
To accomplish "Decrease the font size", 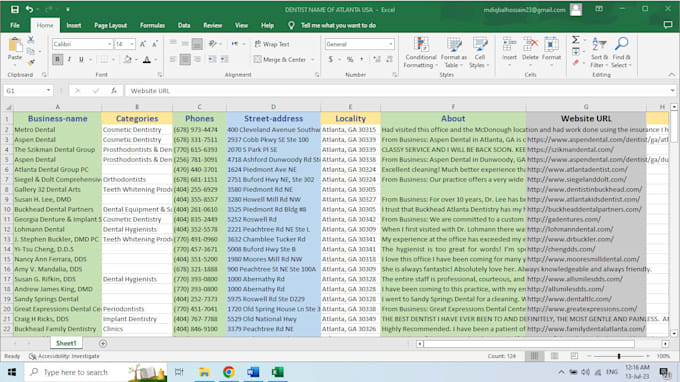I will (154, 44).
